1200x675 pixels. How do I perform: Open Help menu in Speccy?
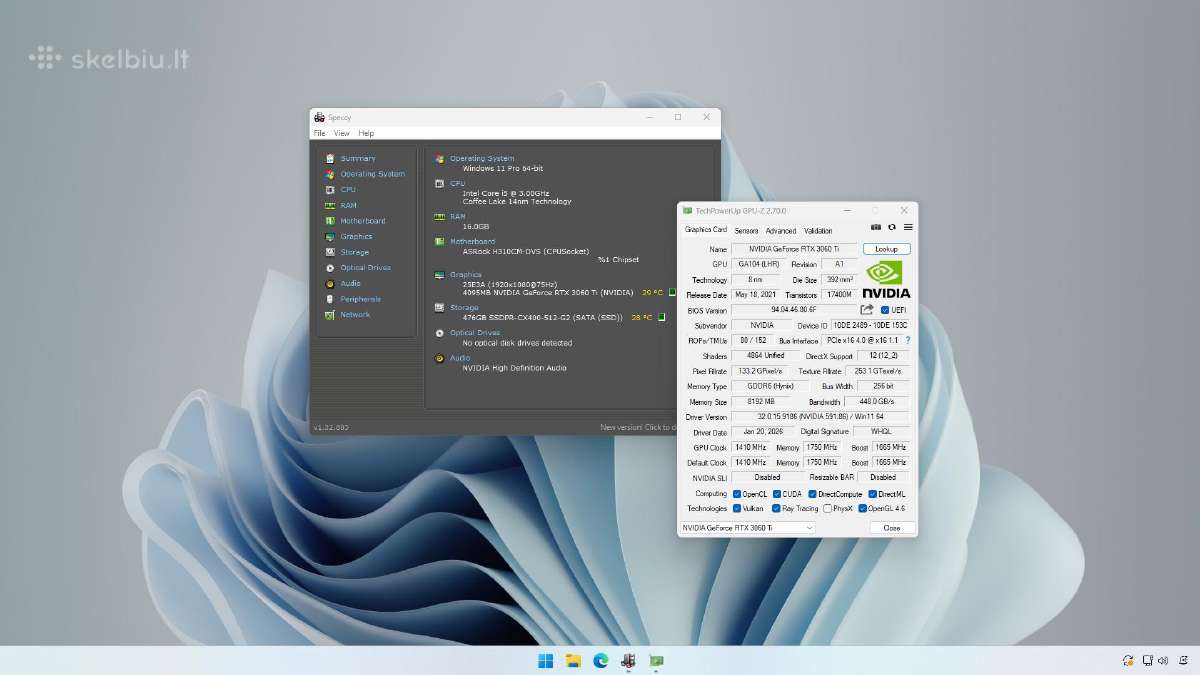coord(366,133)
